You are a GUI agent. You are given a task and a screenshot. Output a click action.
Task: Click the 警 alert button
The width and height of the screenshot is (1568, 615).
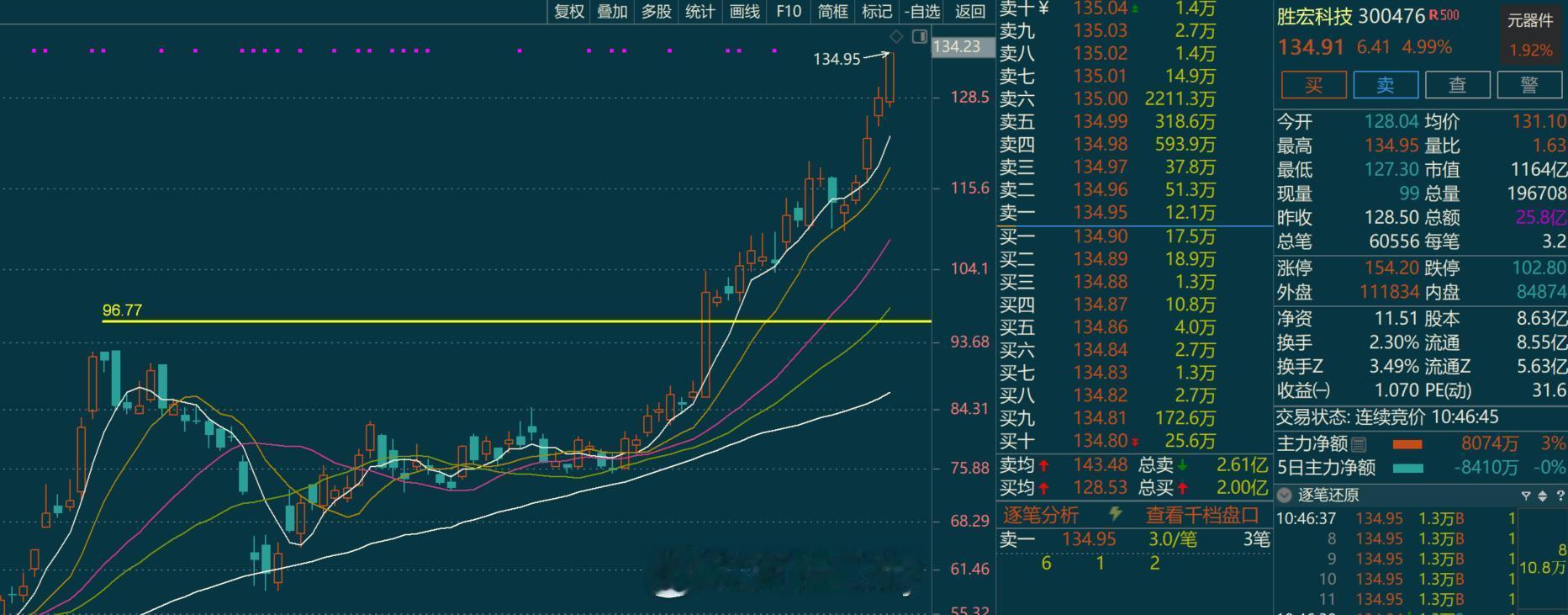pyautogui.click(x=1529, y=85)
